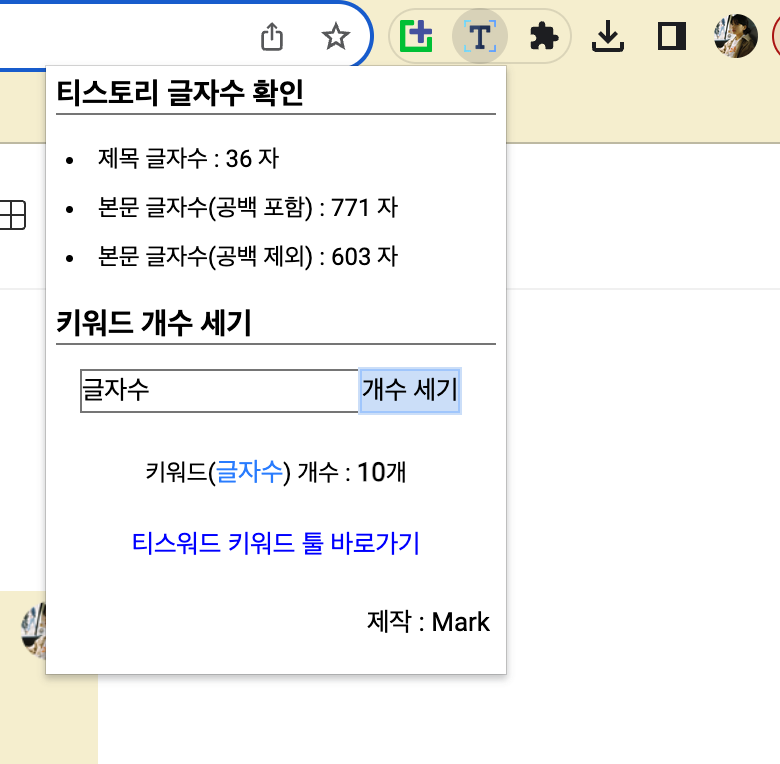Open the green plus extension icon
The height and width of the screenshot is (764, 780).
pos(416,36)
